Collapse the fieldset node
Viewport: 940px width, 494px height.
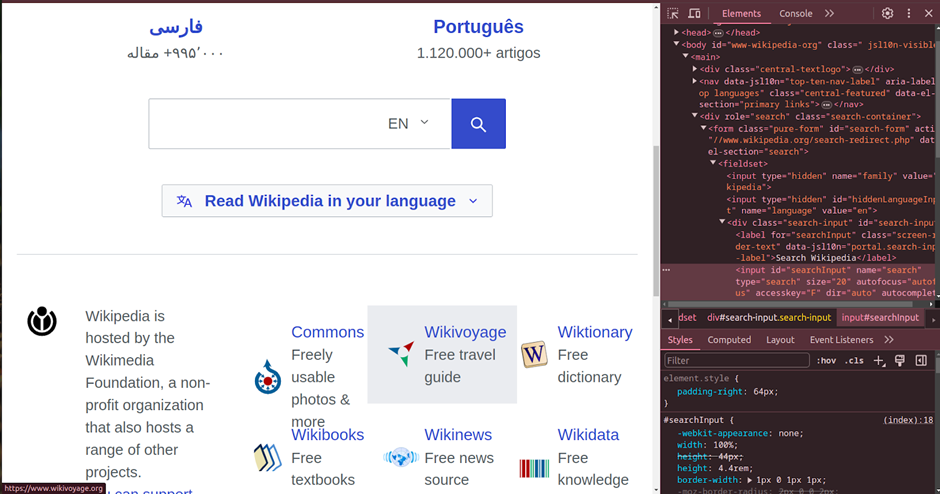[x=713, y=163]
